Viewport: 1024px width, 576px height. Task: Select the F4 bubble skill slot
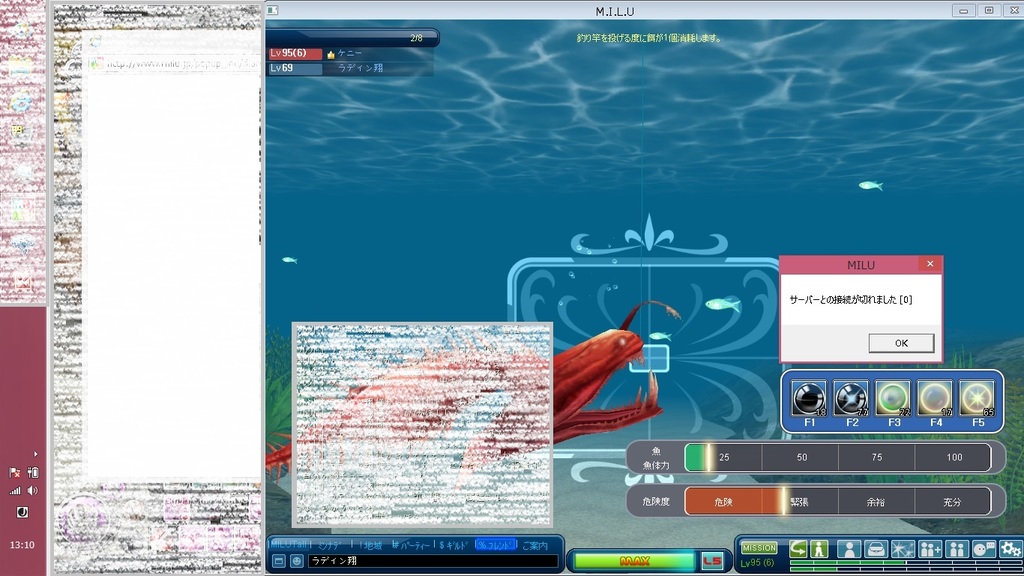(935, 399)
